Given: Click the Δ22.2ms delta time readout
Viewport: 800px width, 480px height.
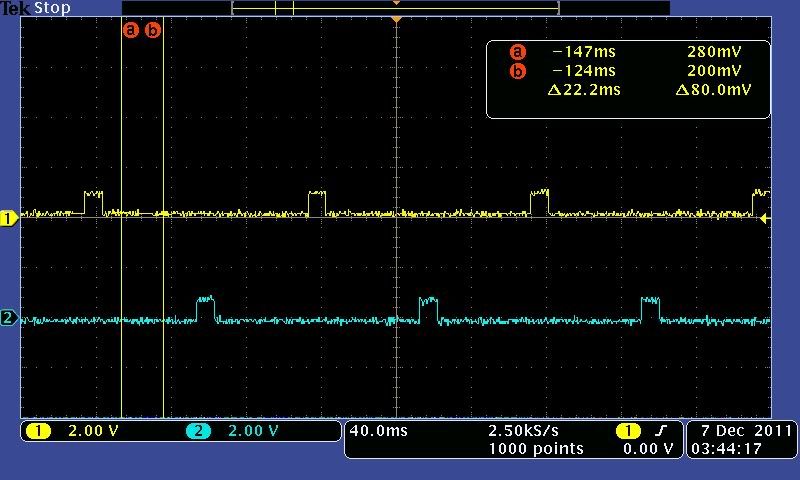Looking at the screenshot, I should pyautogui.click(x=585, y=90).
